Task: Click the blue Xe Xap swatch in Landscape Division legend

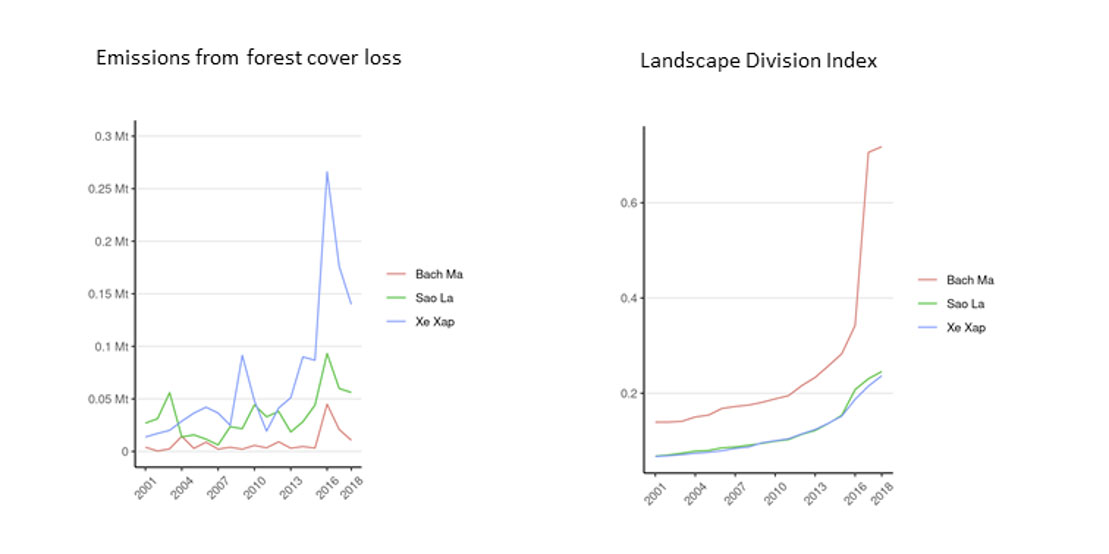Action: 928,328
